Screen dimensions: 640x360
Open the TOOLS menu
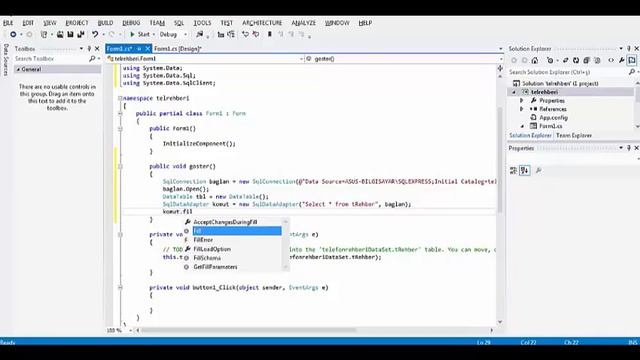(202, 23)
